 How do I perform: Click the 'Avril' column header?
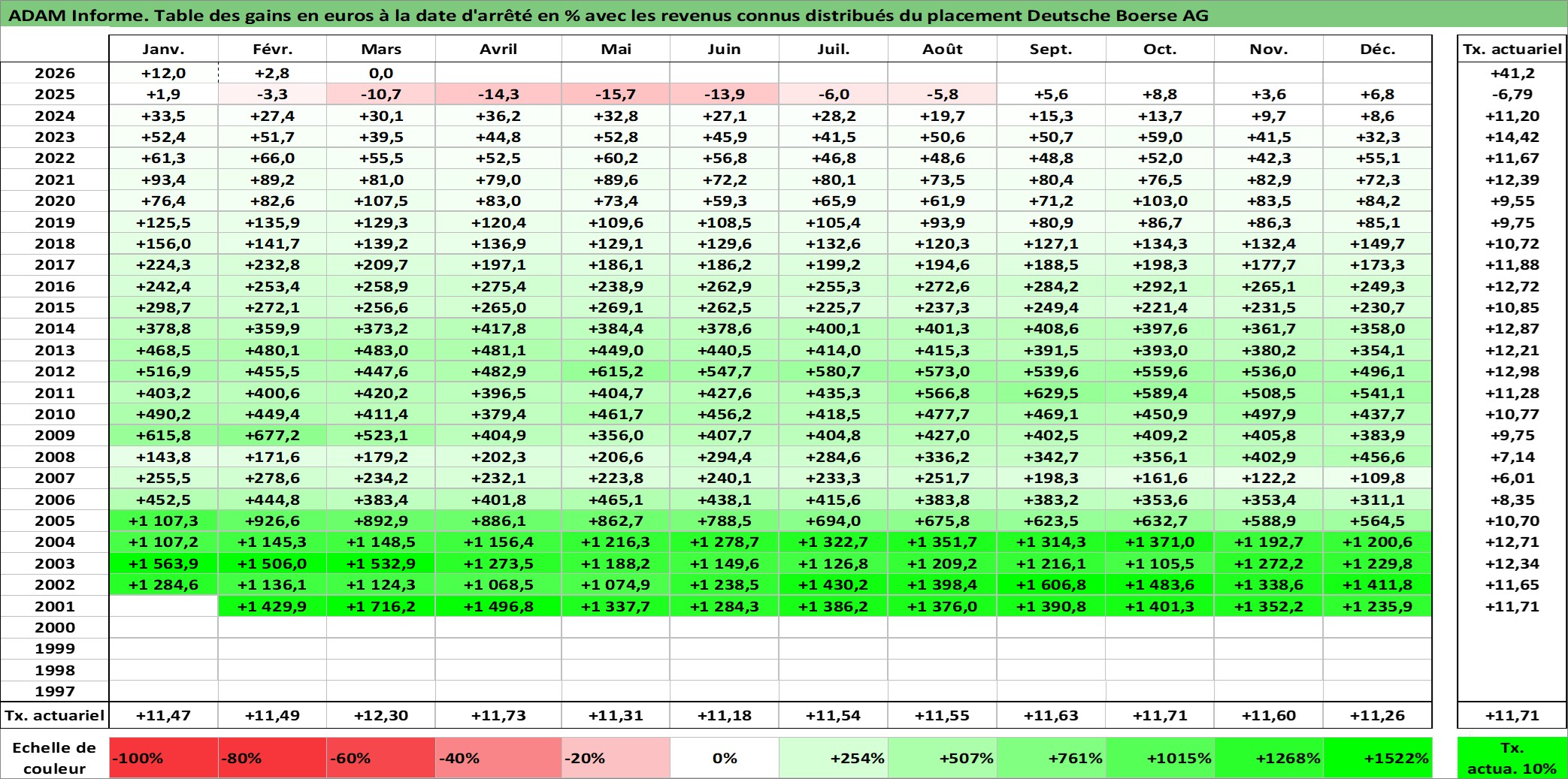pyautogui.click(x=498, y=49)
